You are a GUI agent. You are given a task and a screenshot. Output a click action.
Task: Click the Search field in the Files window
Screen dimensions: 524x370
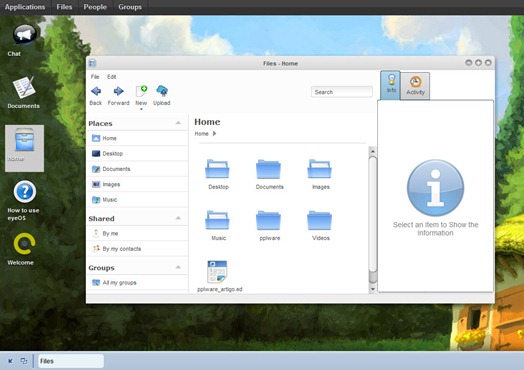point(342,92)
